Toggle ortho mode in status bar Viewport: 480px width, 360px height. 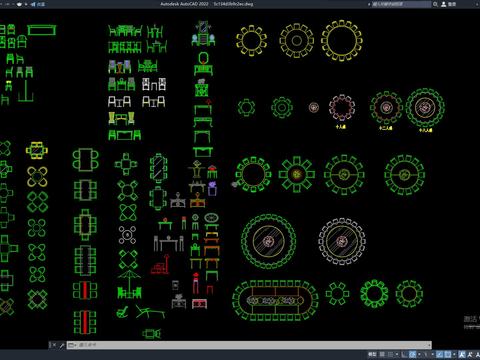[x=404, y=354]
